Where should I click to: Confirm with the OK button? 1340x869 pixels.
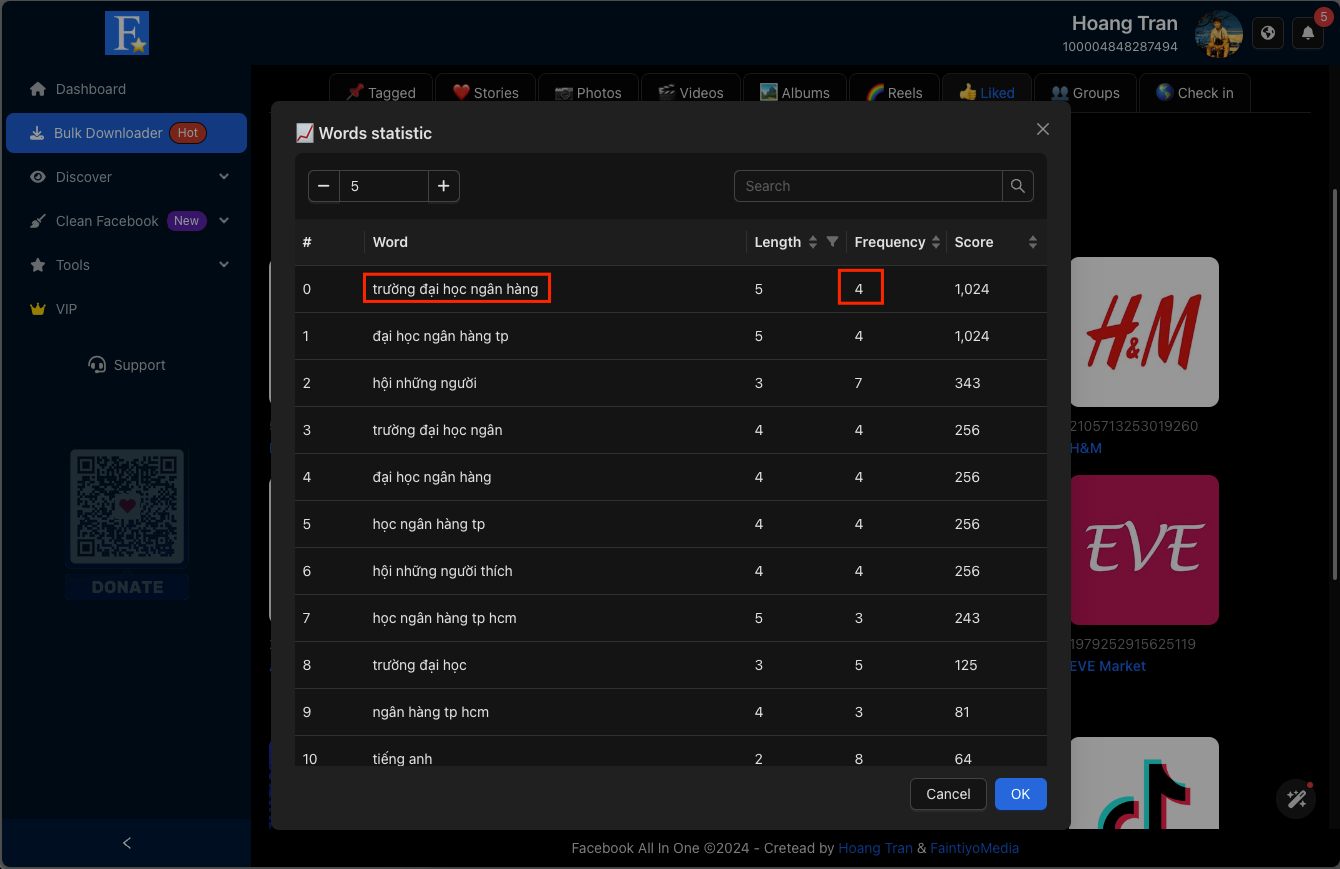coord(1020,794)
